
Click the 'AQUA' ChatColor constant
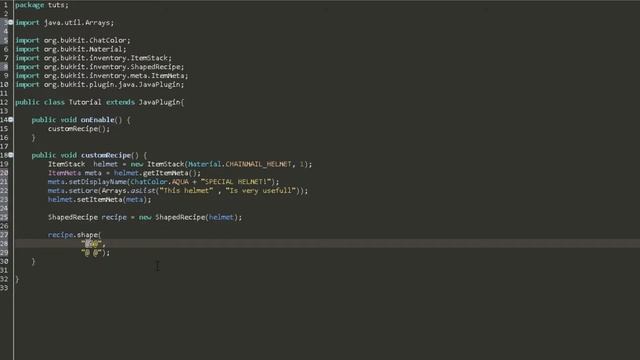[x=180, y=182]
